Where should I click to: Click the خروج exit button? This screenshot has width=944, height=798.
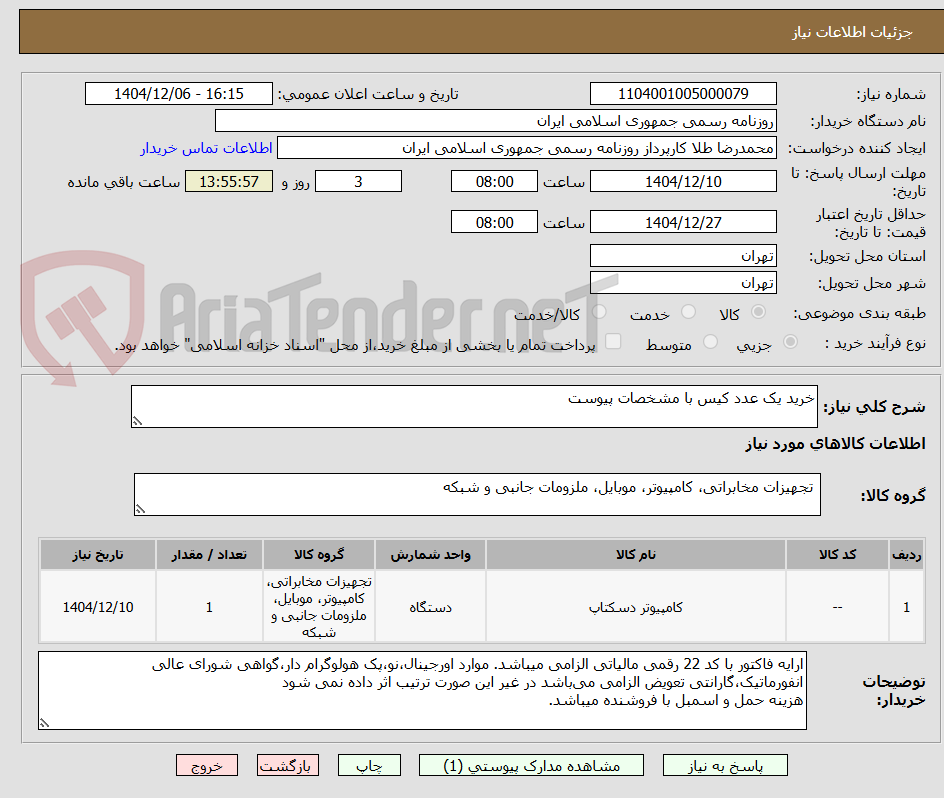click(x=206, y=765)
